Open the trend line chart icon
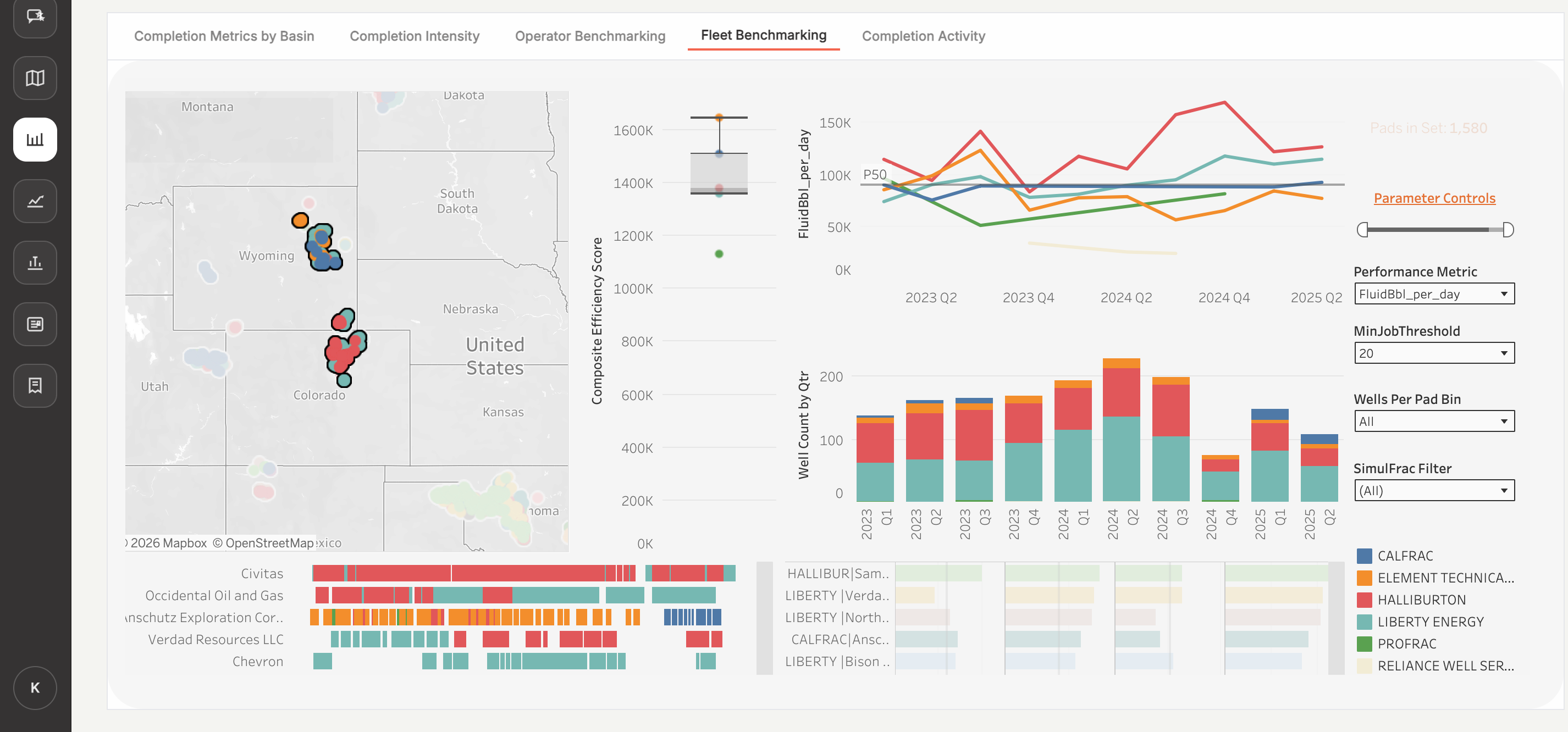 (x=35, y=201)
